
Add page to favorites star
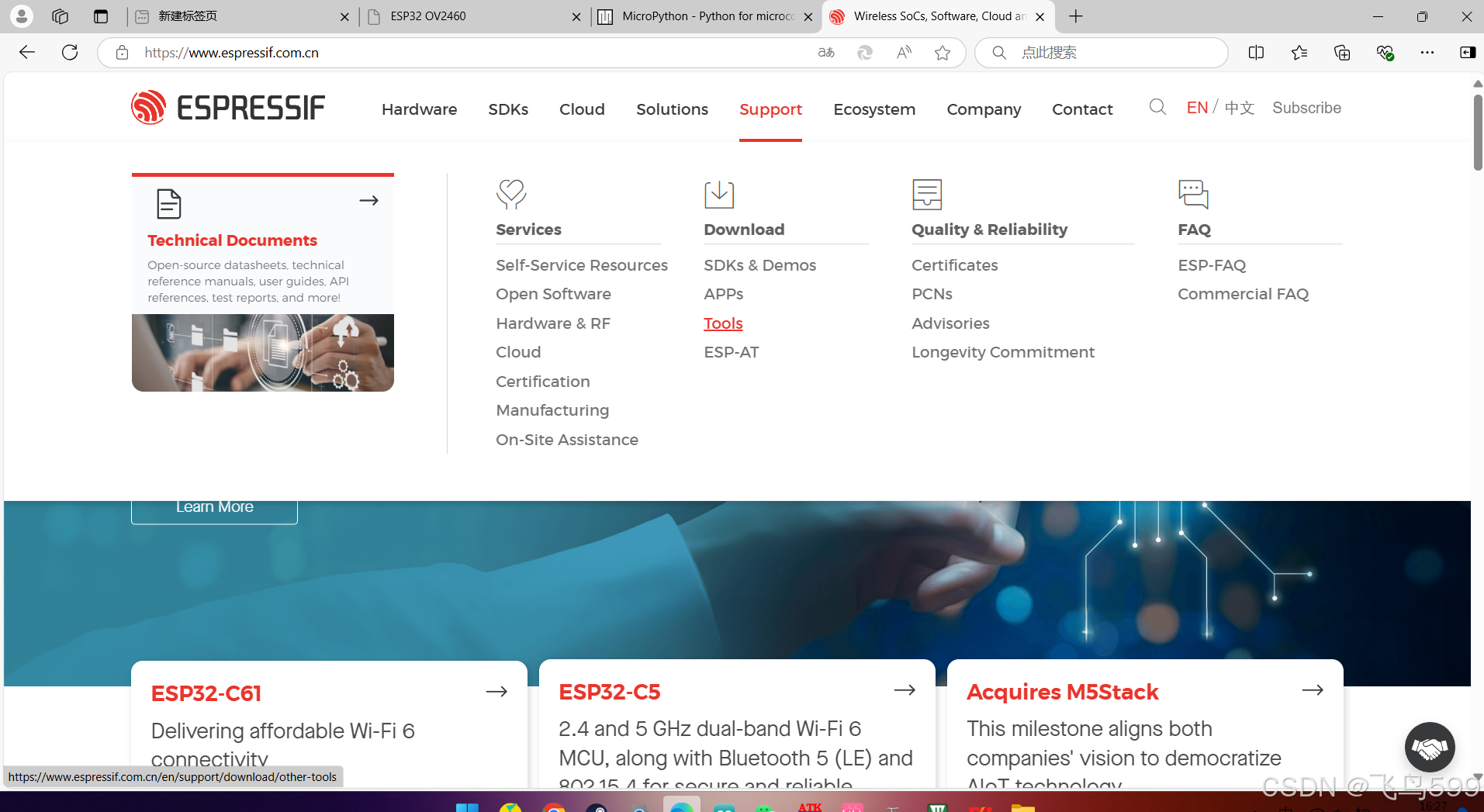(x=943, y=53)
